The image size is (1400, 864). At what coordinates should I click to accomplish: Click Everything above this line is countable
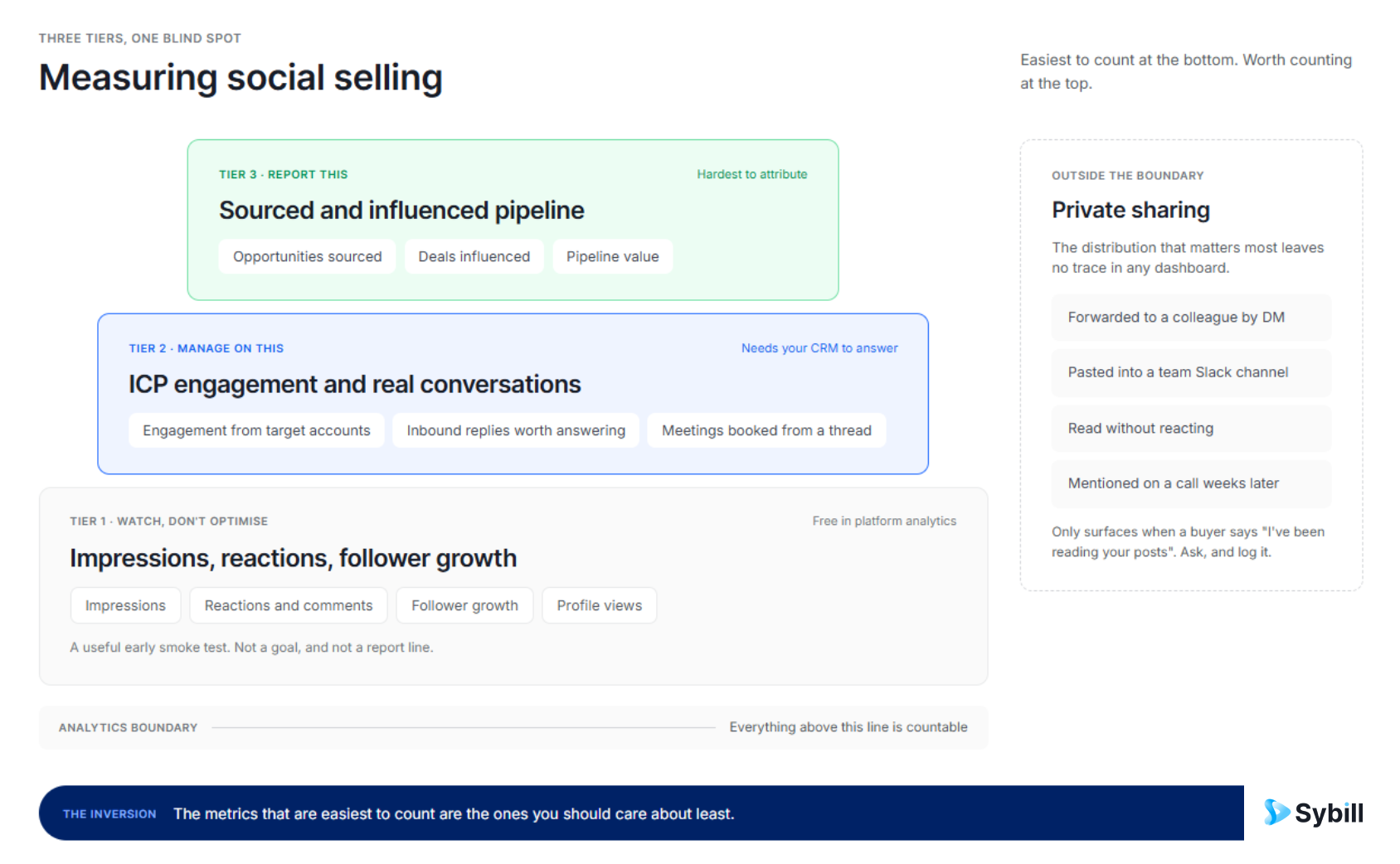click(848, 727)
